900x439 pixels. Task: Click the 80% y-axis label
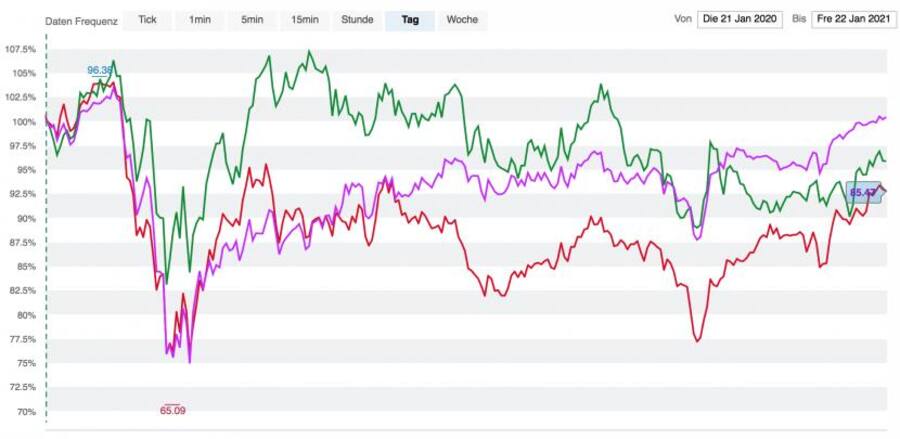click(25, 315)
